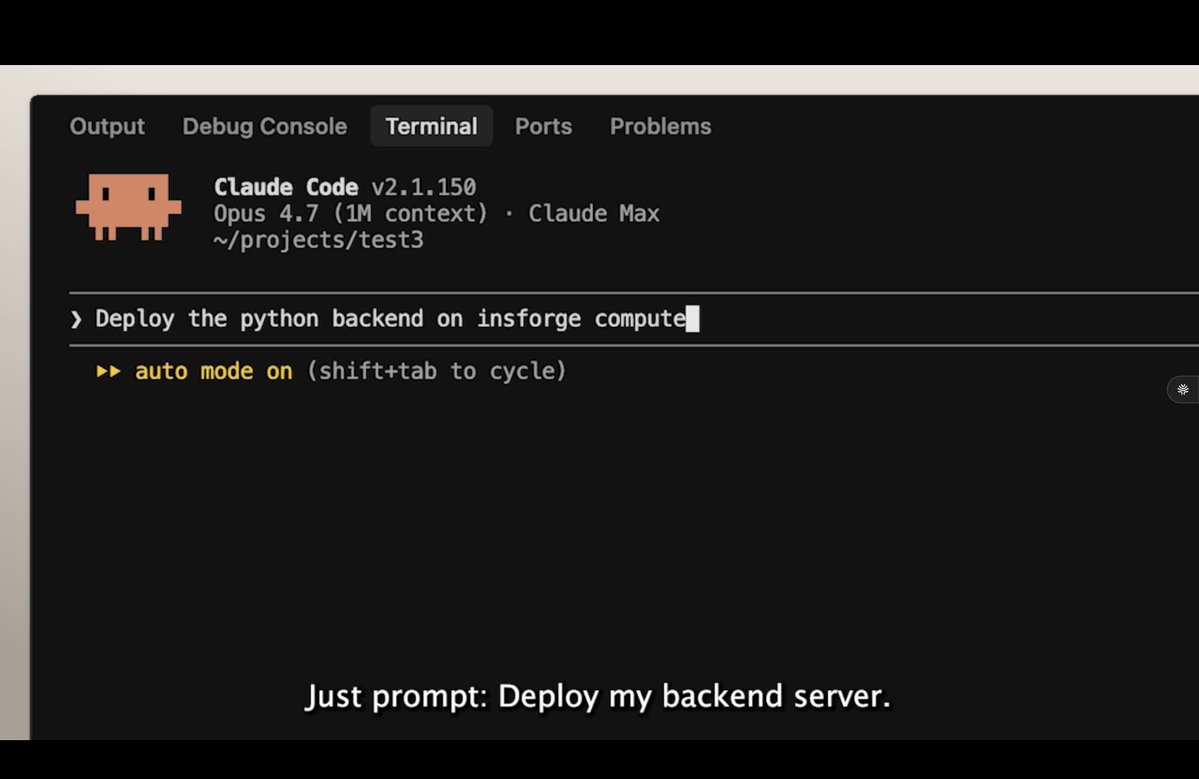This screenshot has width=1199, height=779.
Task: Click the prompt chevron before Deploy
Action: (x=76, y=319)
